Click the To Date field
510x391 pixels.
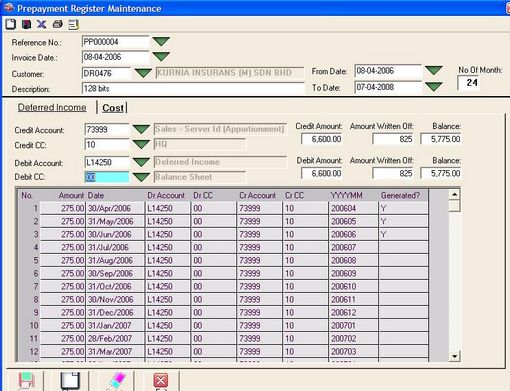(388, 87)
